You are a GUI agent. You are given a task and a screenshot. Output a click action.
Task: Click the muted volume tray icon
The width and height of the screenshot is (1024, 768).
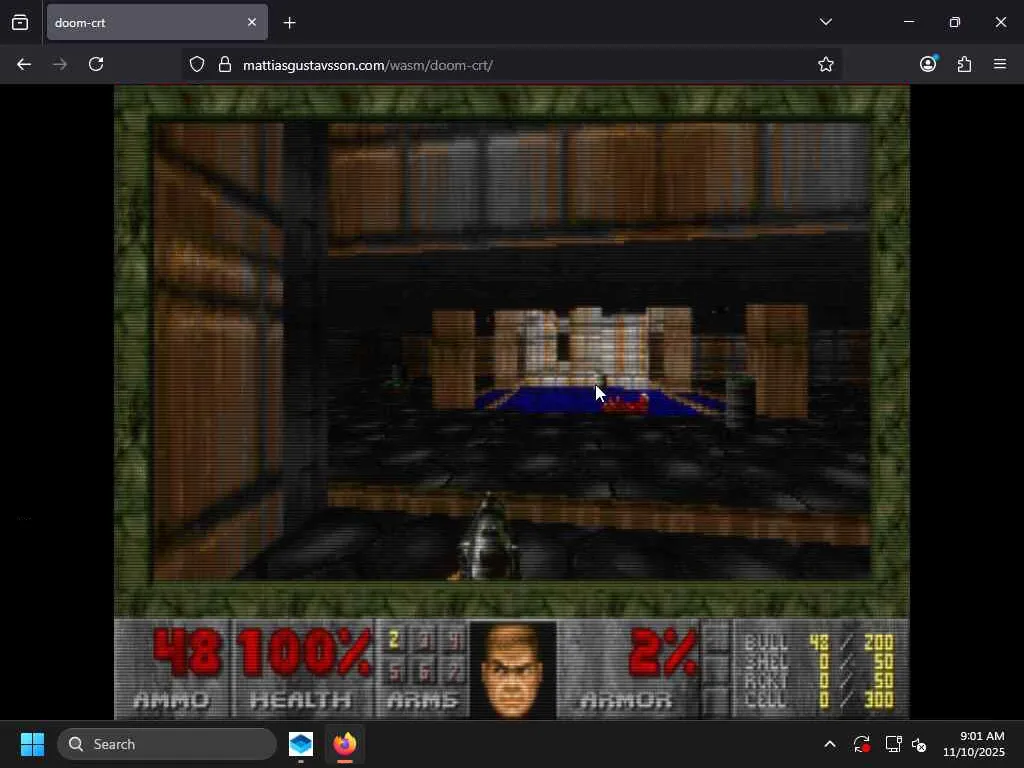(919, 744)
